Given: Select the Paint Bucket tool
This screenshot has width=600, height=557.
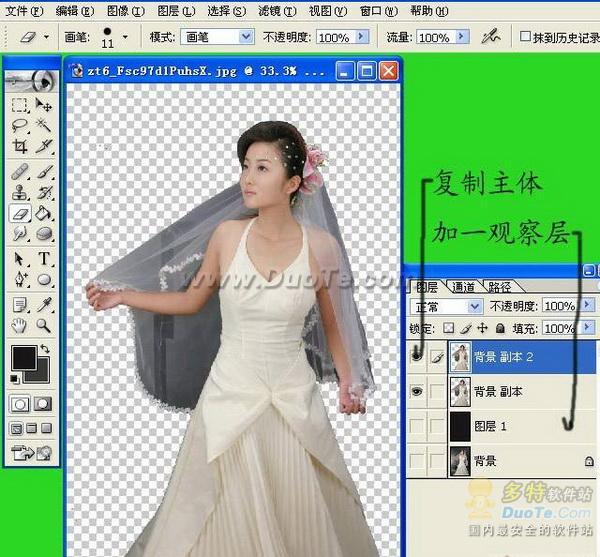Looking at the screenshot, I should [44, 213].
